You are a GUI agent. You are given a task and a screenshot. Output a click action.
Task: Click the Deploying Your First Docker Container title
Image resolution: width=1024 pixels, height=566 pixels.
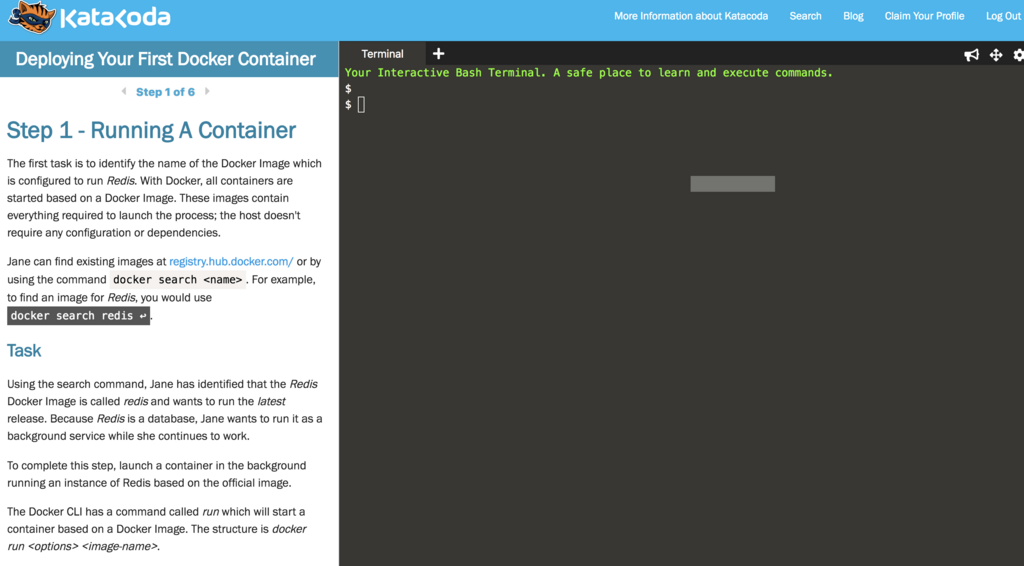pyautogui.click(x=165, y=59)
